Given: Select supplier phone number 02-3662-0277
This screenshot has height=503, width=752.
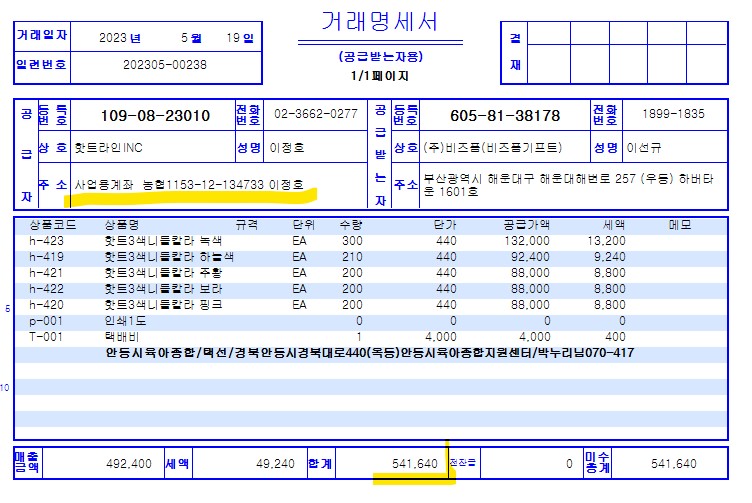Looking at the screenshot, I should [315, 115].
